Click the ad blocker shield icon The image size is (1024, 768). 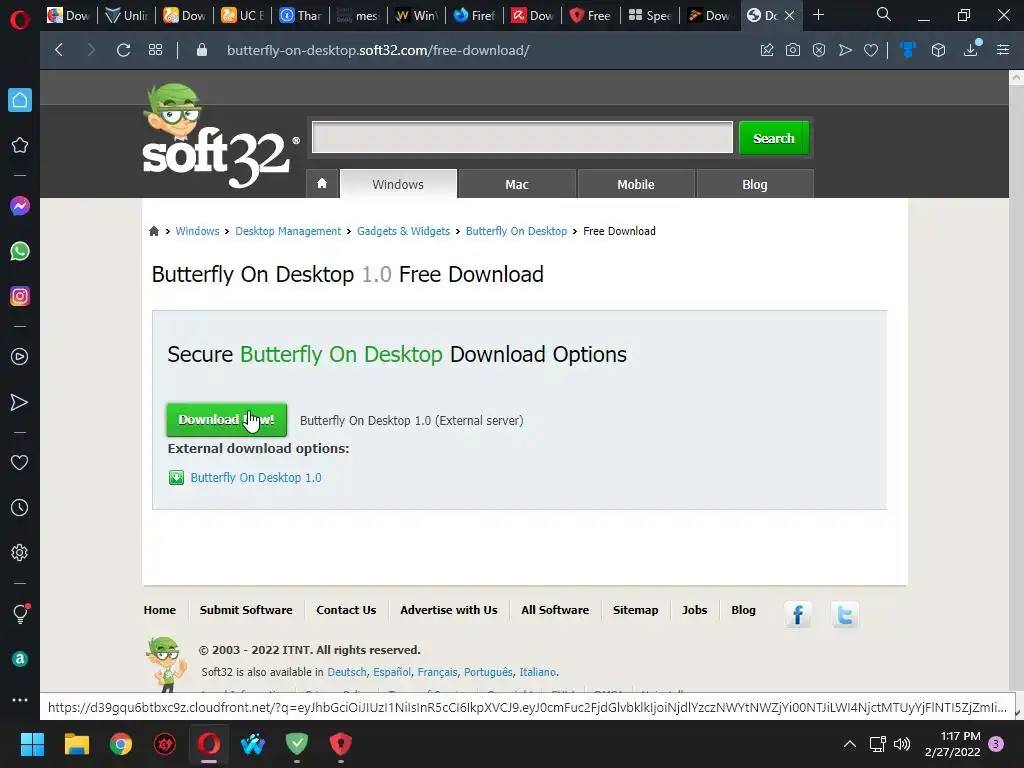click(819, 50)
